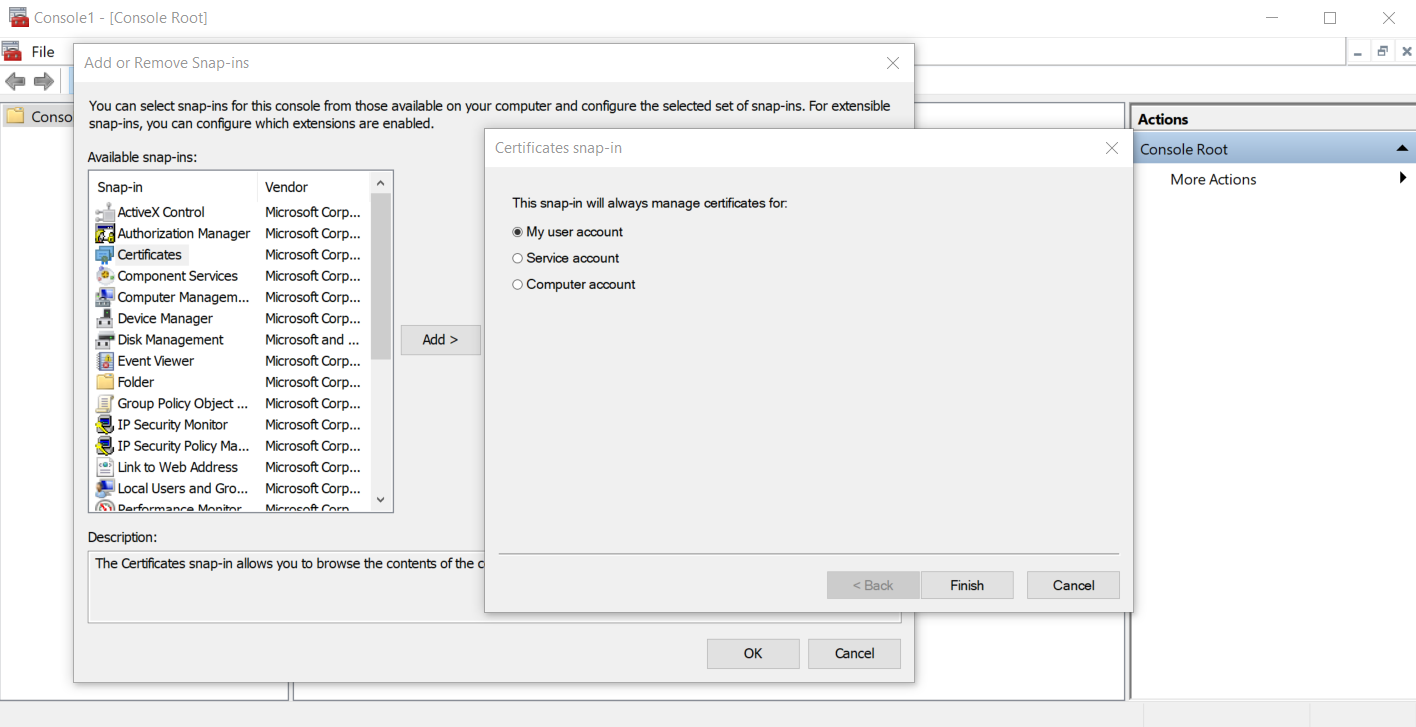Click the Folder snap-in icon
1416x727 pixels.
point(104,381)
